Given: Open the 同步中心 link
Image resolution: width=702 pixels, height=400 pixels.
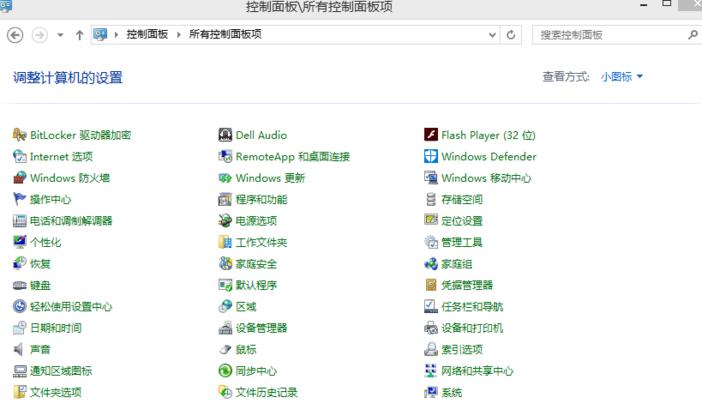Looking at the screenshot, I should coord(256,371).
